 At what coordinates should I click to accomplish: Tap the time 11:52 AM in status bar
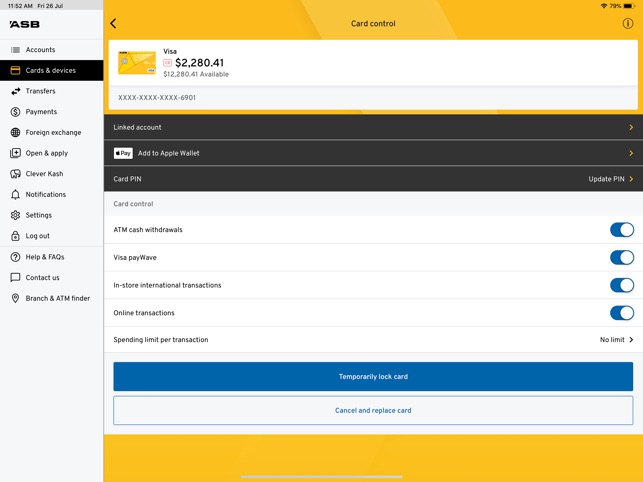(x=20, y=6)
